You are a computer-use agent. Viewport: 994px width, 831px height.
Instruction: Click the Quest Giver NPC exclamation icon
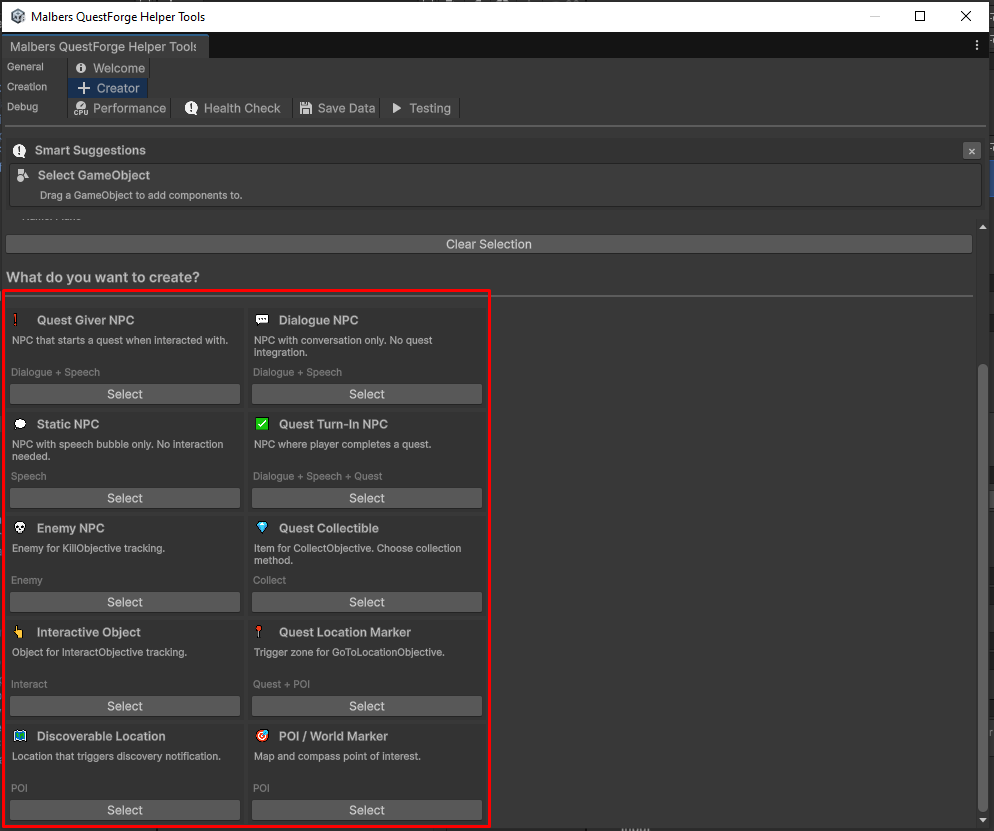click(x=16, y=320)
